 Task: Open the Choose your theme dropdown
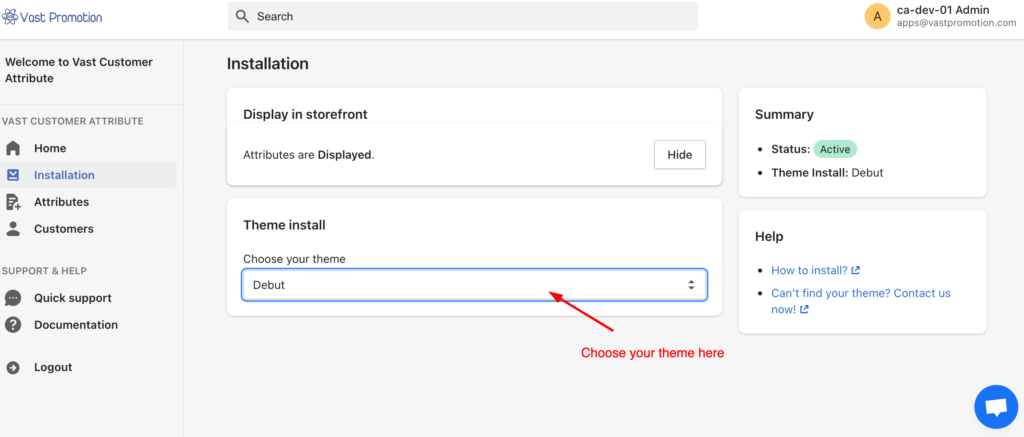coord(474,285)
